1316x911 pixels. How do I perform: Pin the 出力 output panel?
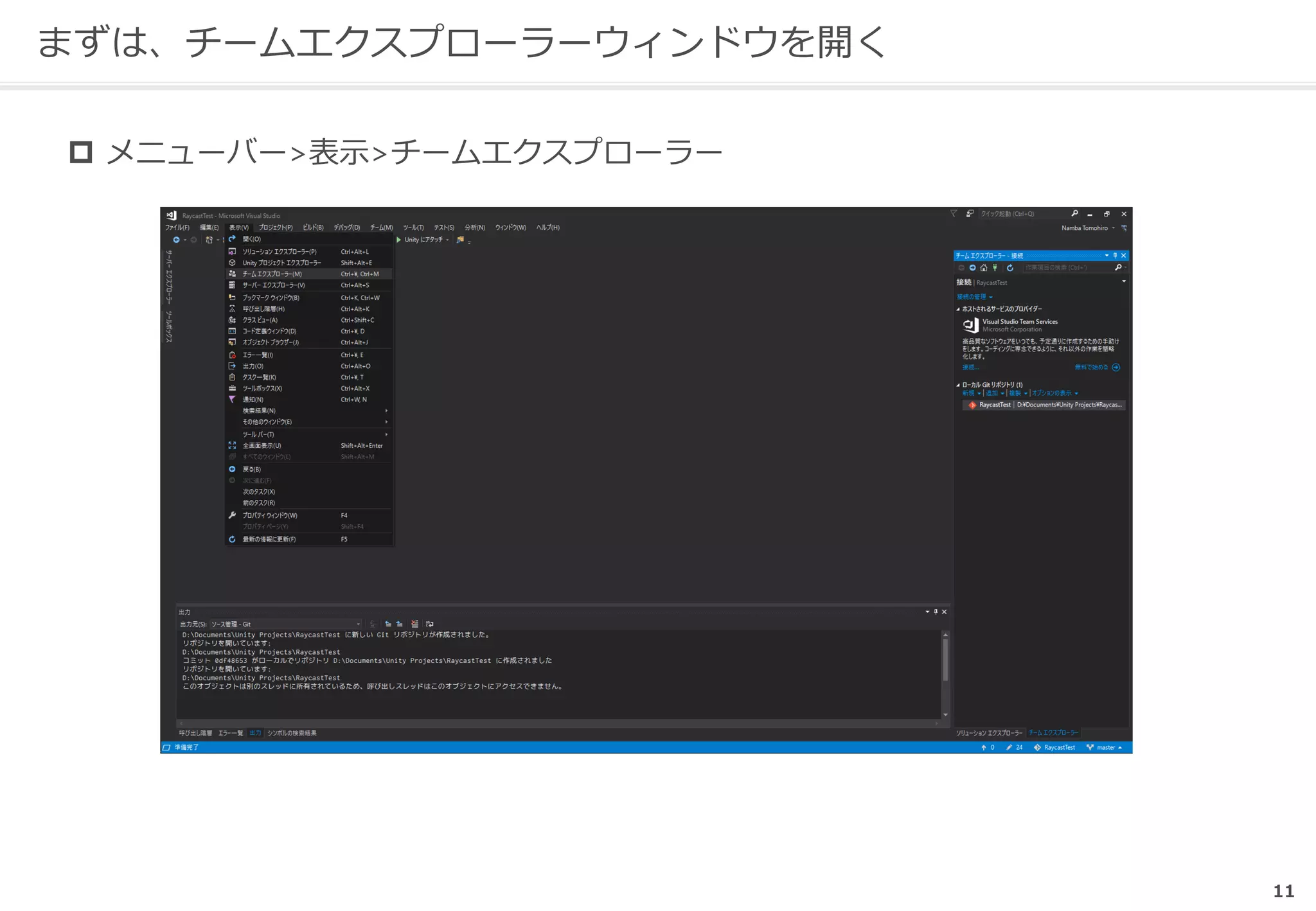tap(936, 612)
